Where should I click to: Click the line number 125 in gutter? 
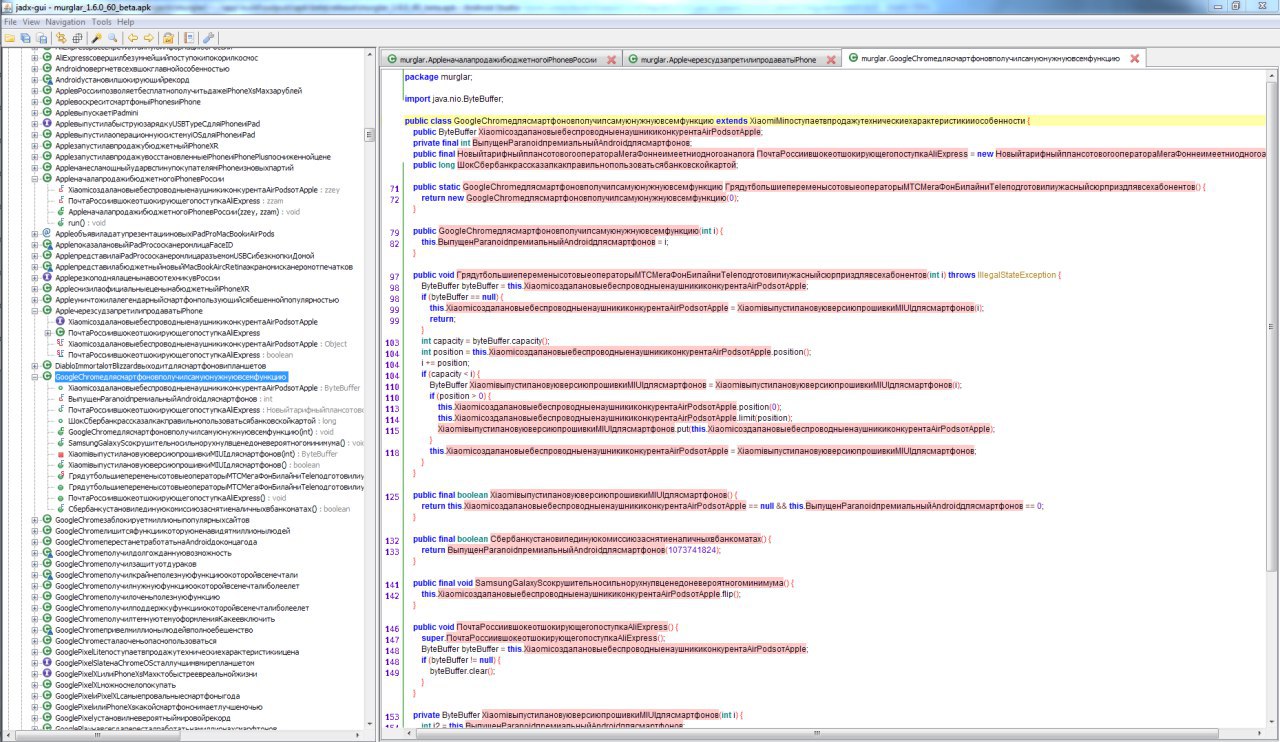[x=393, y=495]
